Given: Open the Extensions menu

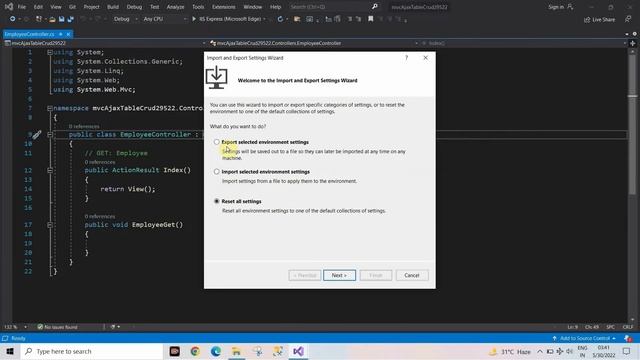Looking at the screenshot, I should [224, 7].
